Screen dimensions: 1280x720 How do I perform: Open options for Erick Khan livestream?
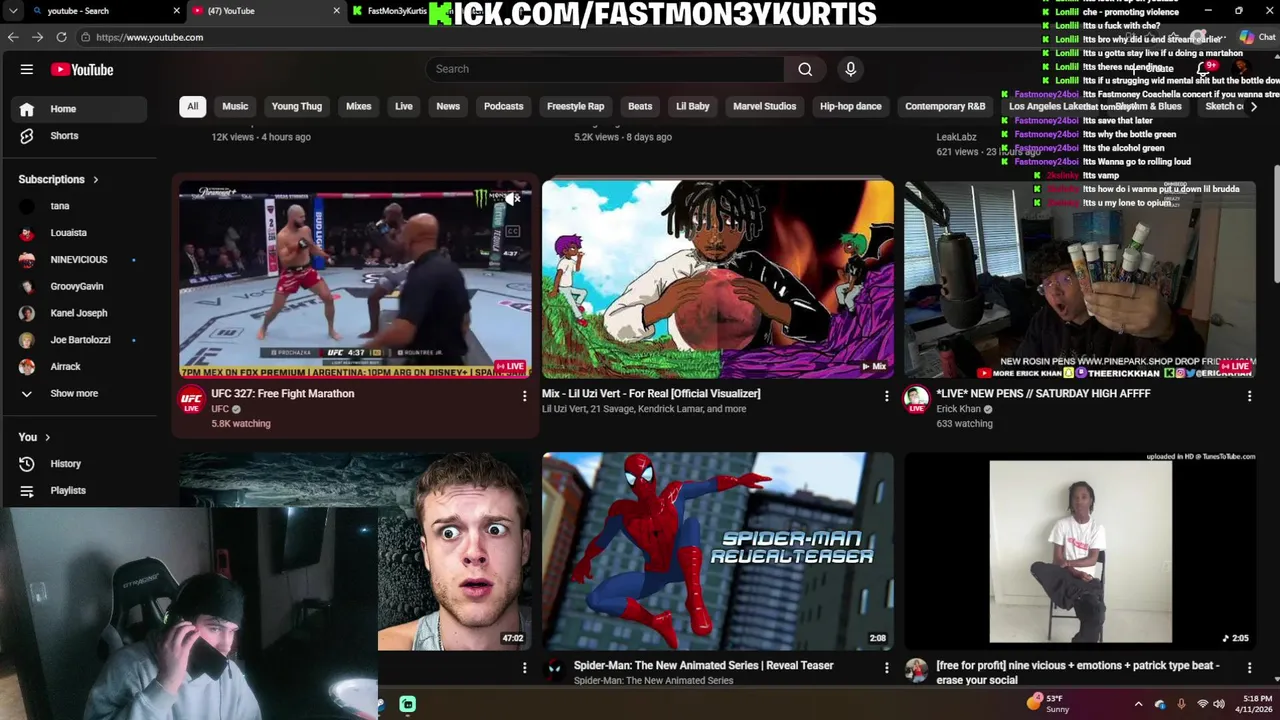(1249, 396)
